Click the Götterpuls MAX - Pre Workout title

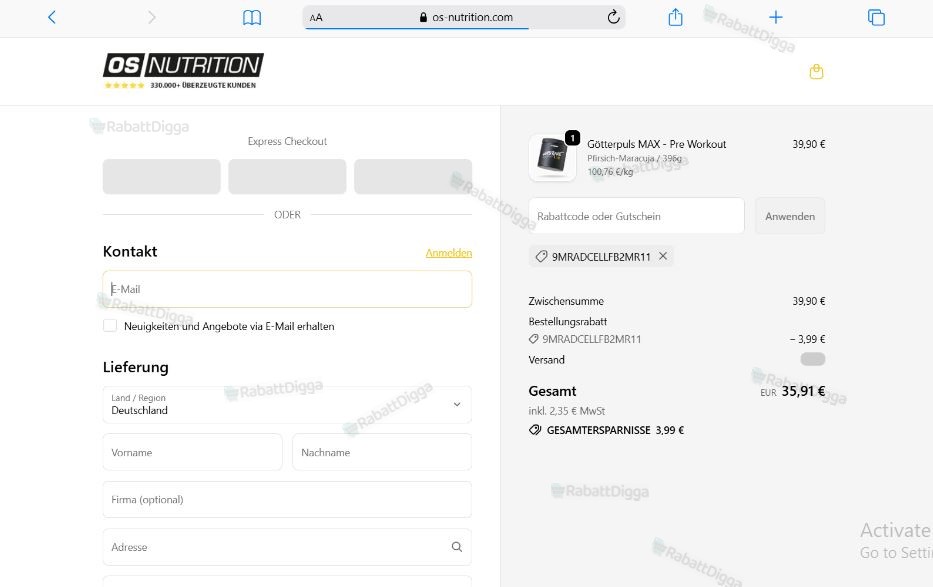coord(656,144)
